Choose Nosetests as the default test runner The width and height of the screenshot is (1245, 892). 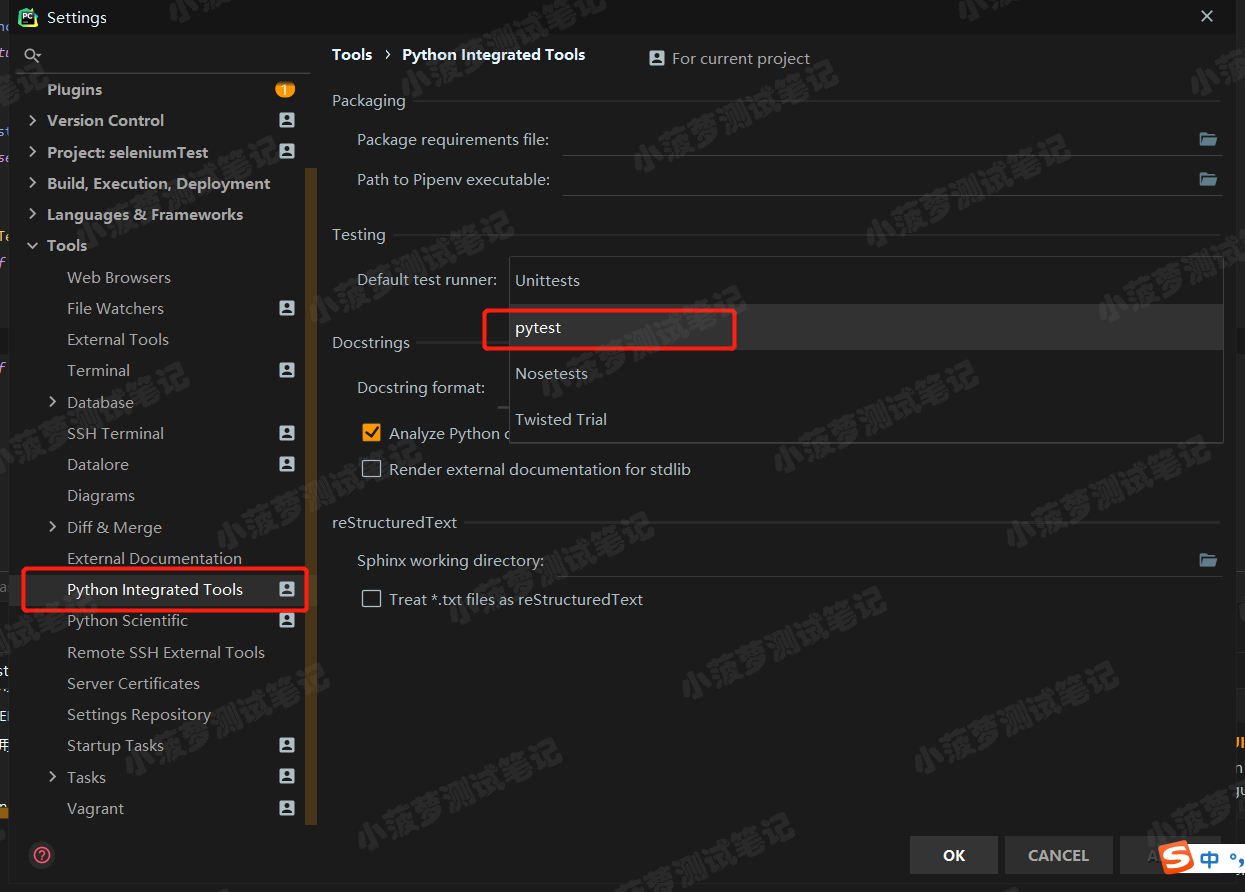click(551, 374)
